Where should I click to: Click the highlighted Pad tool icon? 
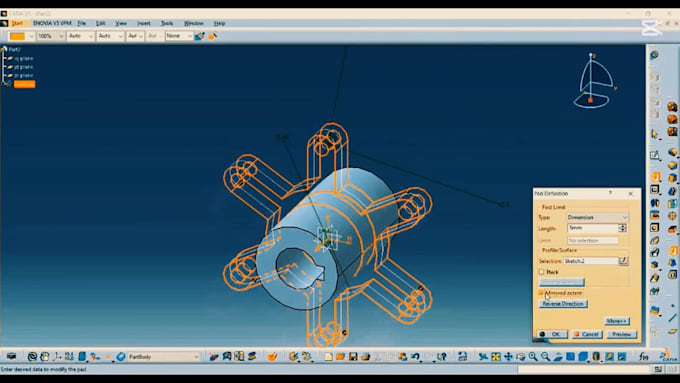click(x=656, y=177)
